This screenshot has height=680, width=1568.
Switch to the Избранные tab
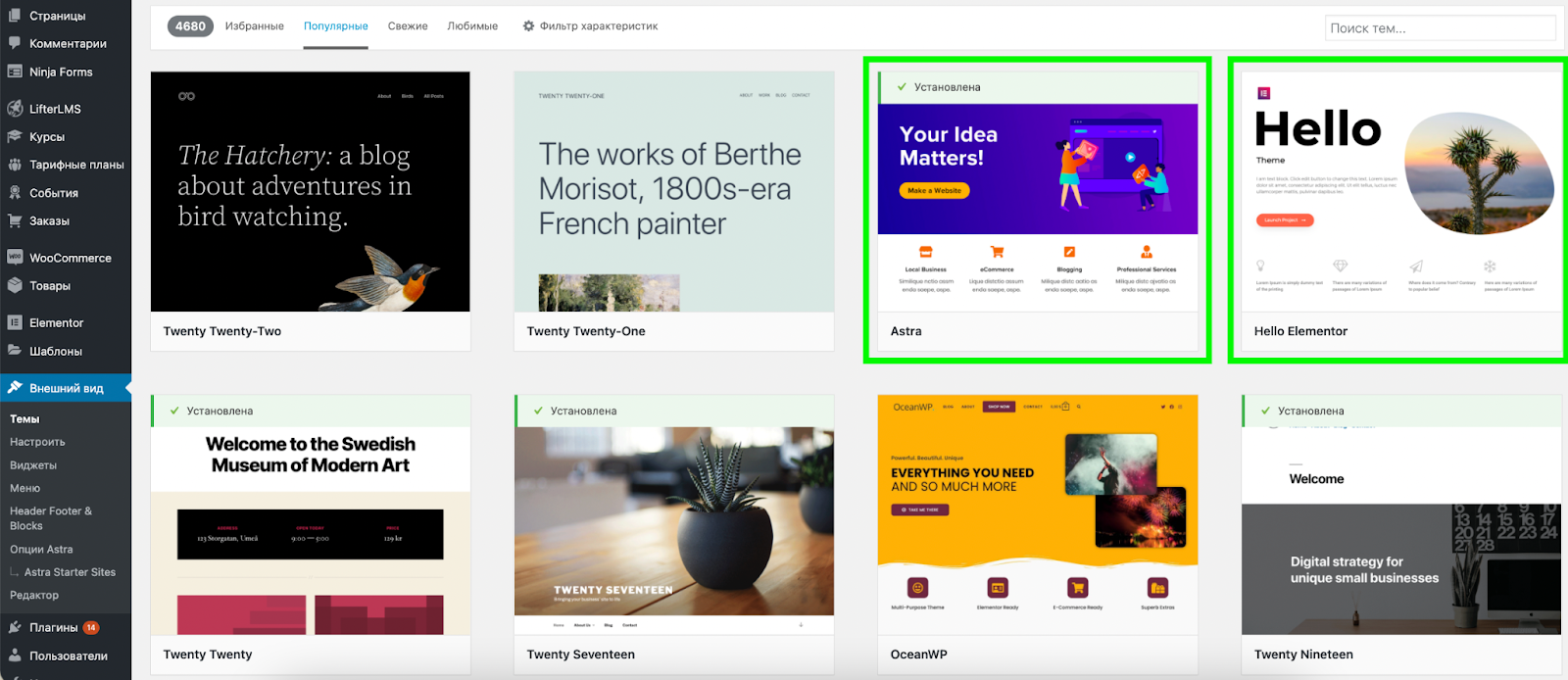click(255, 26)
